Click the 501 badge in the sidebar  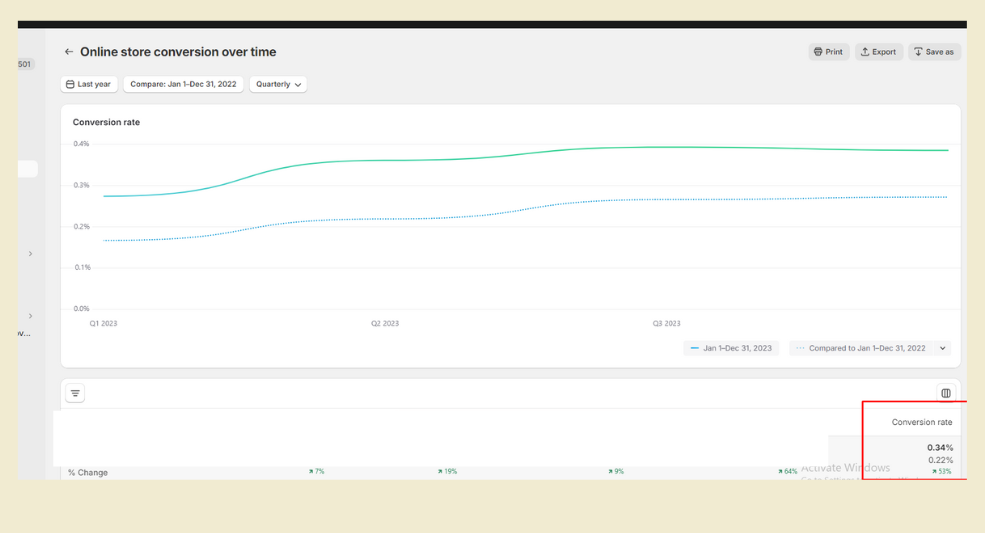(x=25, y=64)
